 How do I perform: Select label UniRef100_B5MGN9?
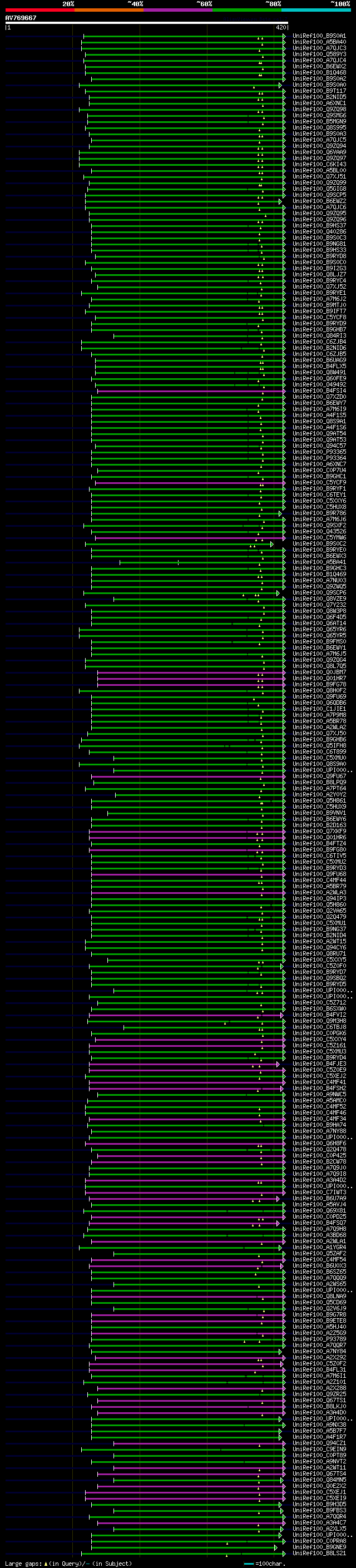[x=319, y=122]
